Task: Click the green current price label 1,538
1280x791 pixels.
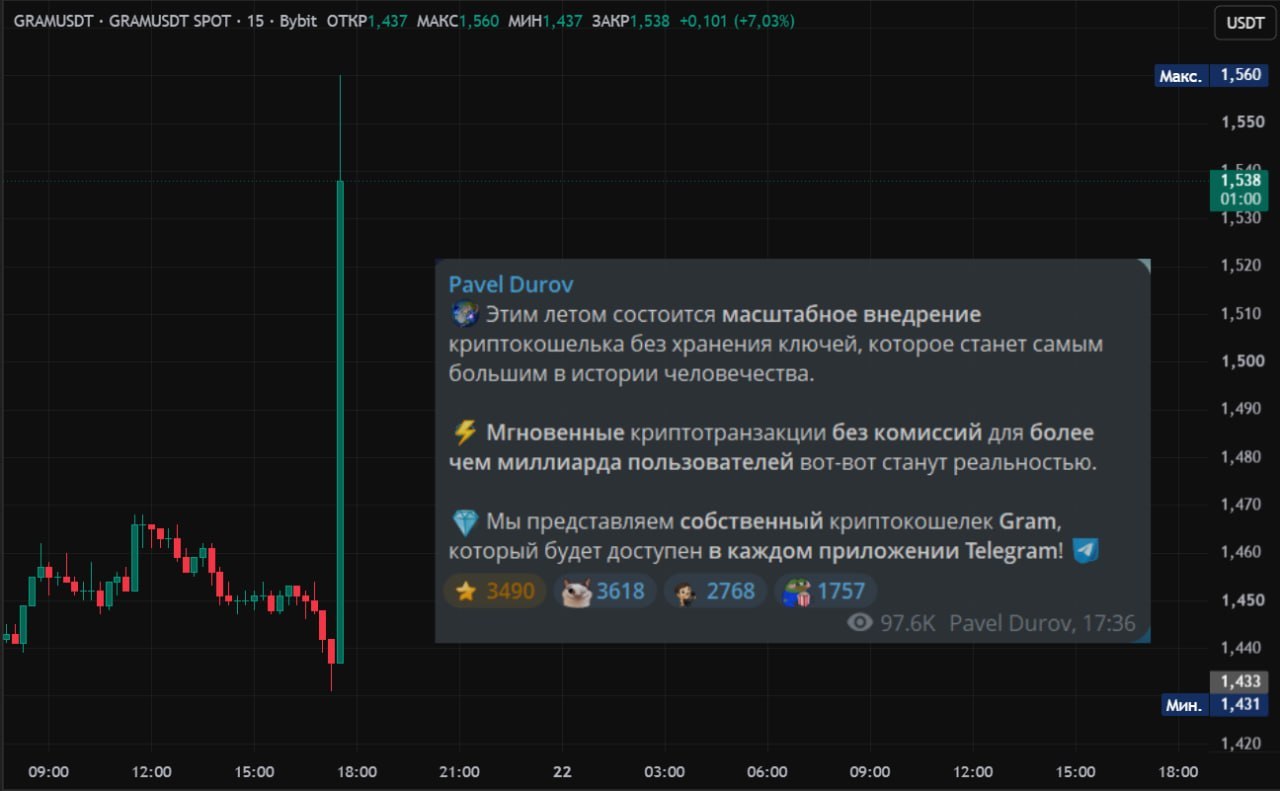Action: (1240, 190)
